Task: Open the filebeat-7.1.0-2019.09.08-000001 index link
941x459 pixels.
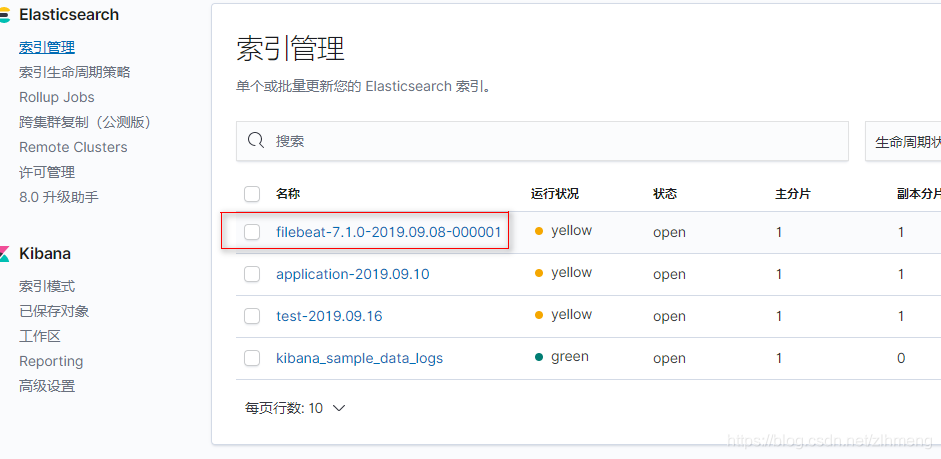Action: click(388, 232)
